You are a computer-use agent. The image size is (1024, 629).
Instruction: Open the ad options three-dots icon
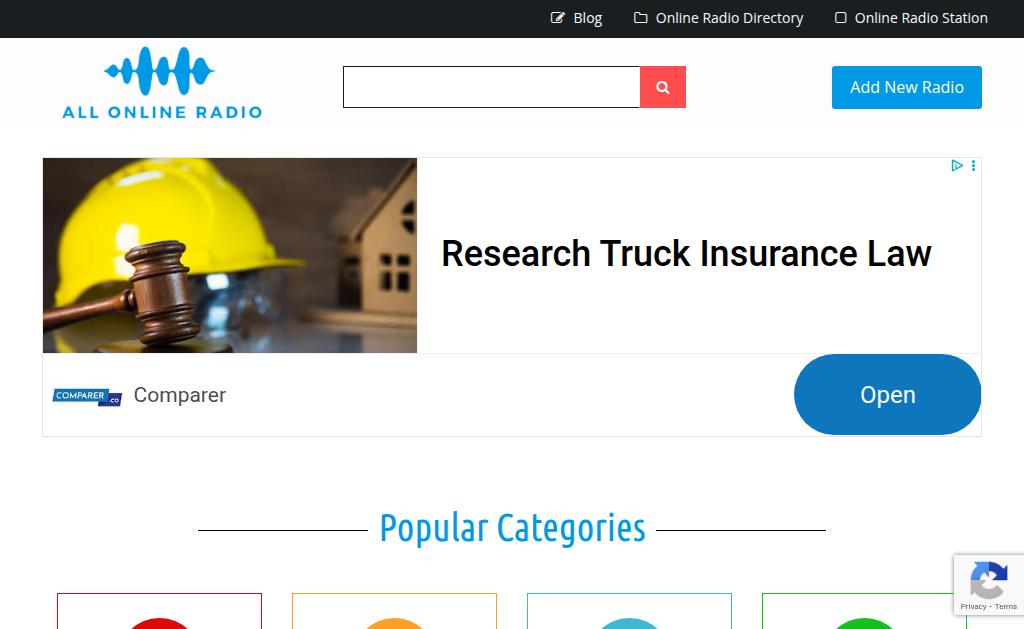(x=973, y=166)
